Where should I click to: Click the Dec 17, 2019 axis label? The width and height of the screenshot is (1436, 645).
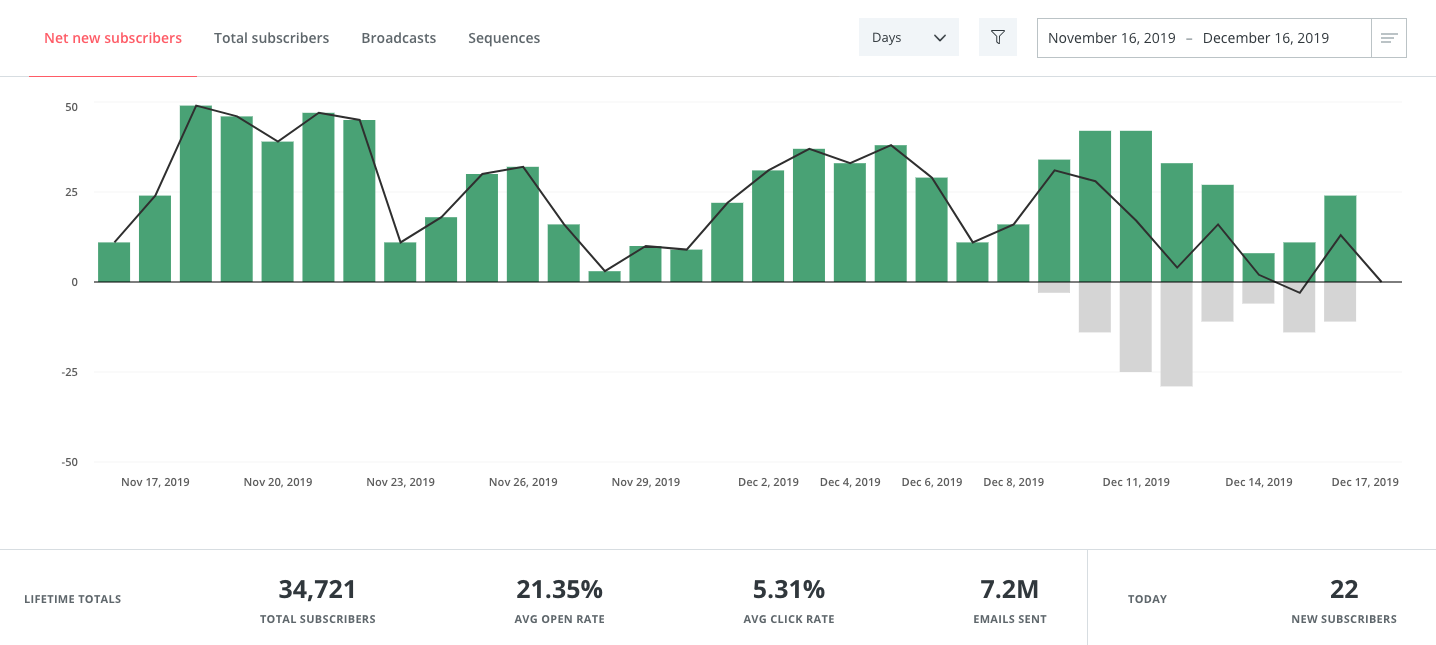pyautogui.click(x=1365, y=482)
